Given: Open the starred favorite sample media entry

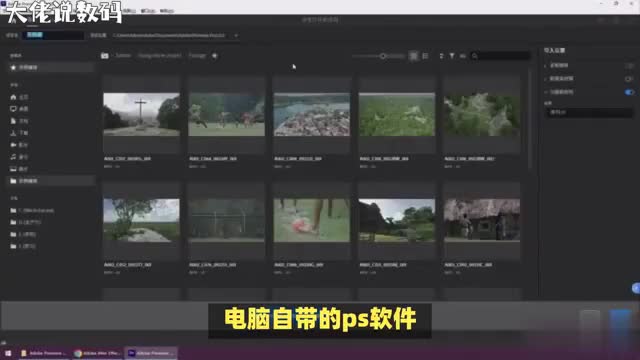Looking at the screenshot, I should tap(51, 67).
